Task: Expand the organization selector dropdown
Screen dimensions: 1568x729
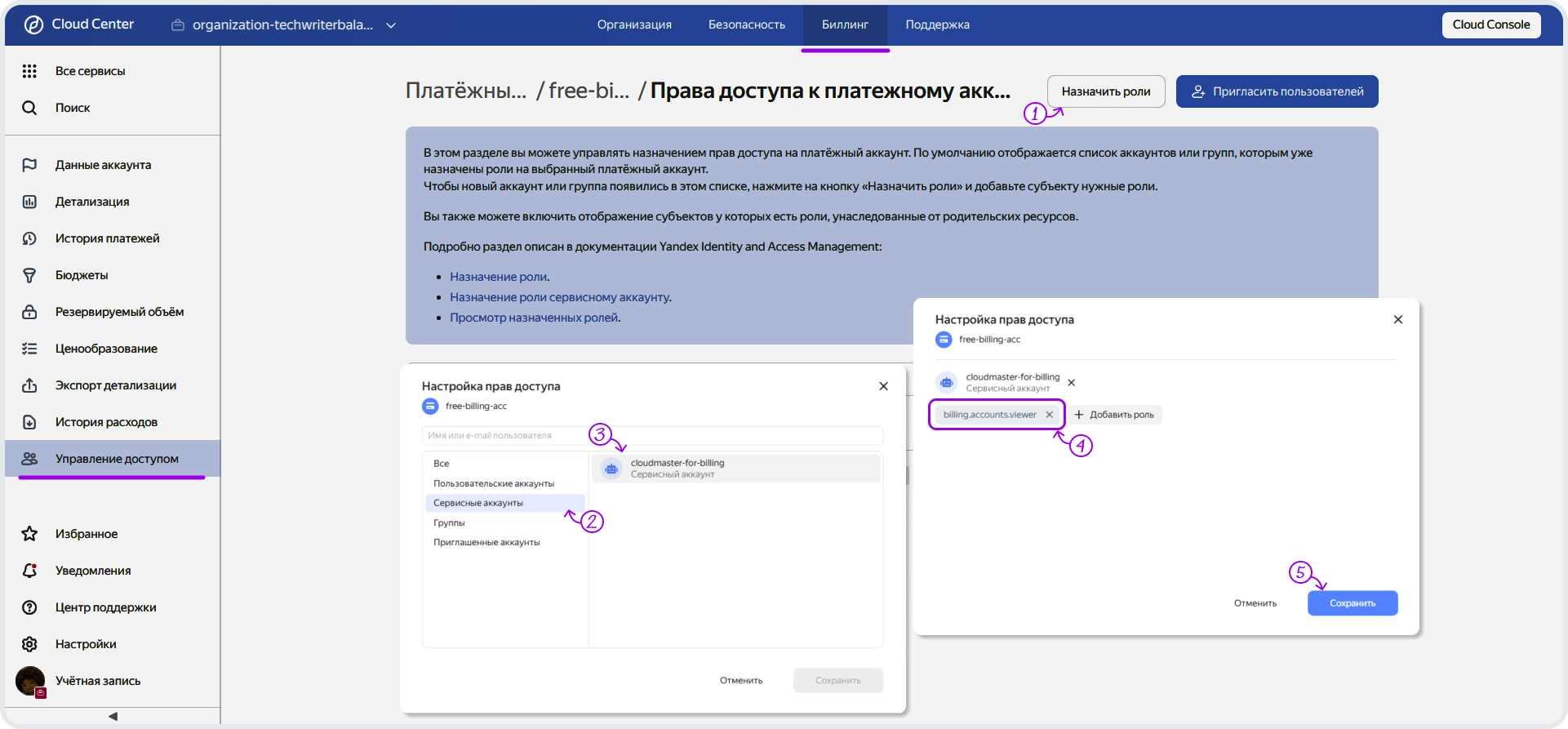Action: (x=391, y=25)
